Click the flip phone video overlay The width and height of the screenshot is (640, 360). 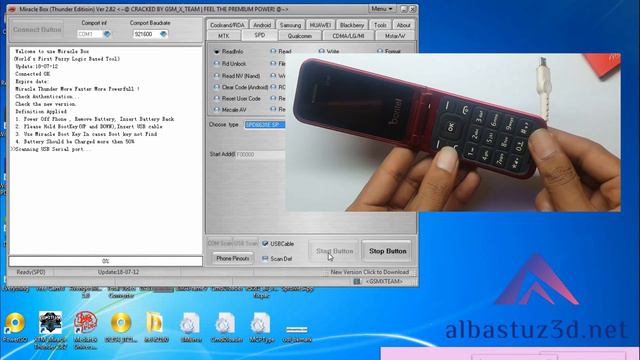point(453,133)
